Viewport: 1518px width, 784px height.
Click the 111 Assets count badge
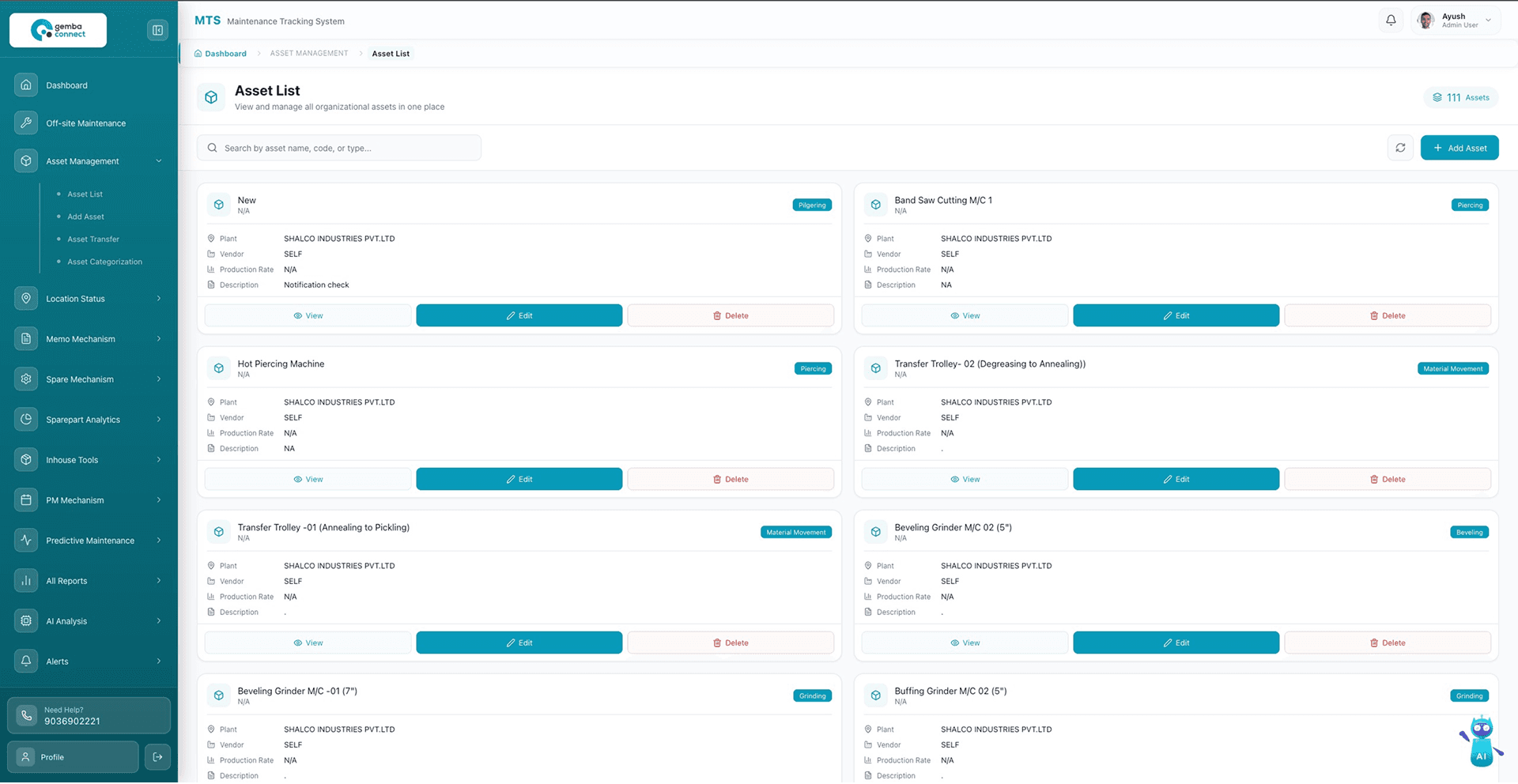pyautogui.click(x=1461, y=97)
